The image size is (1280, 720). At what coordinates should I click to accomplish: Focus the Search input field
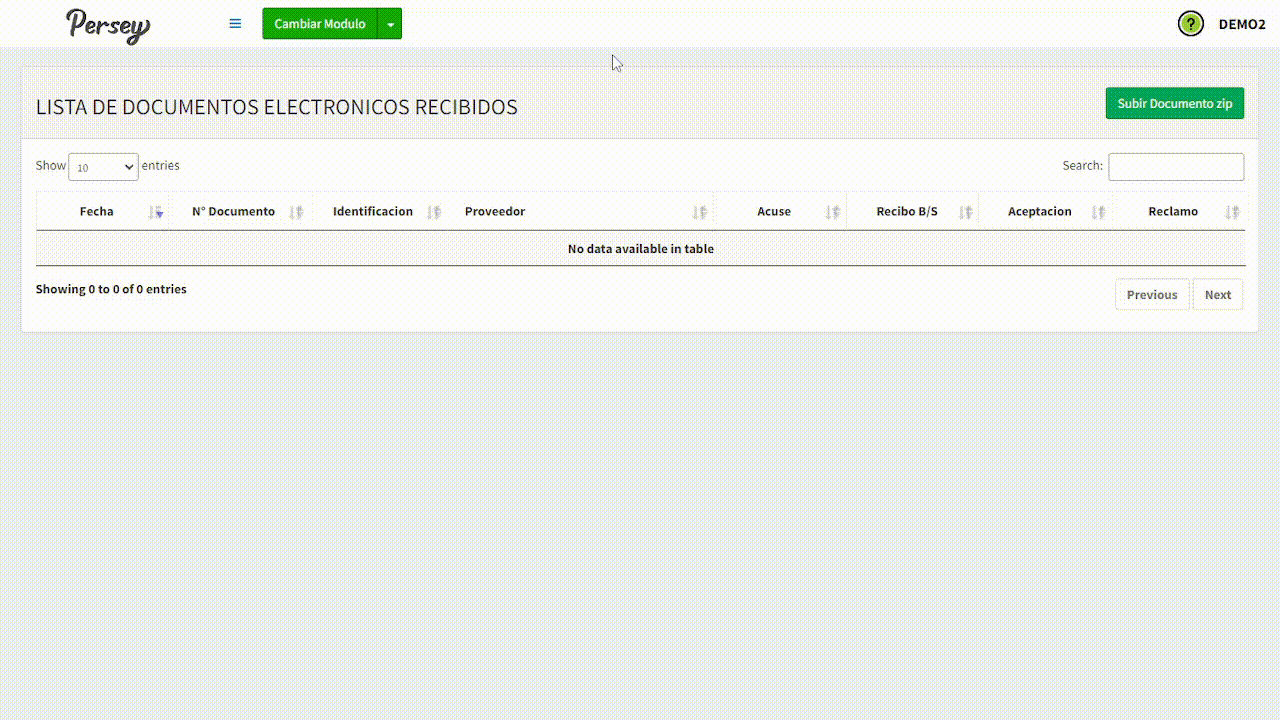[x=1176, y=167]
